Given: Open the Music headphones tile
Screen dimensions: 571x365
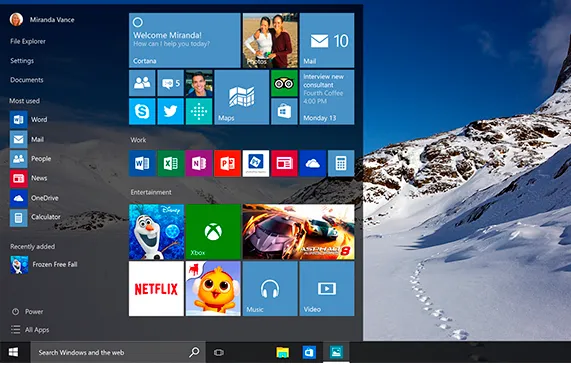Looking at the screenshot, I should [270, 289].
